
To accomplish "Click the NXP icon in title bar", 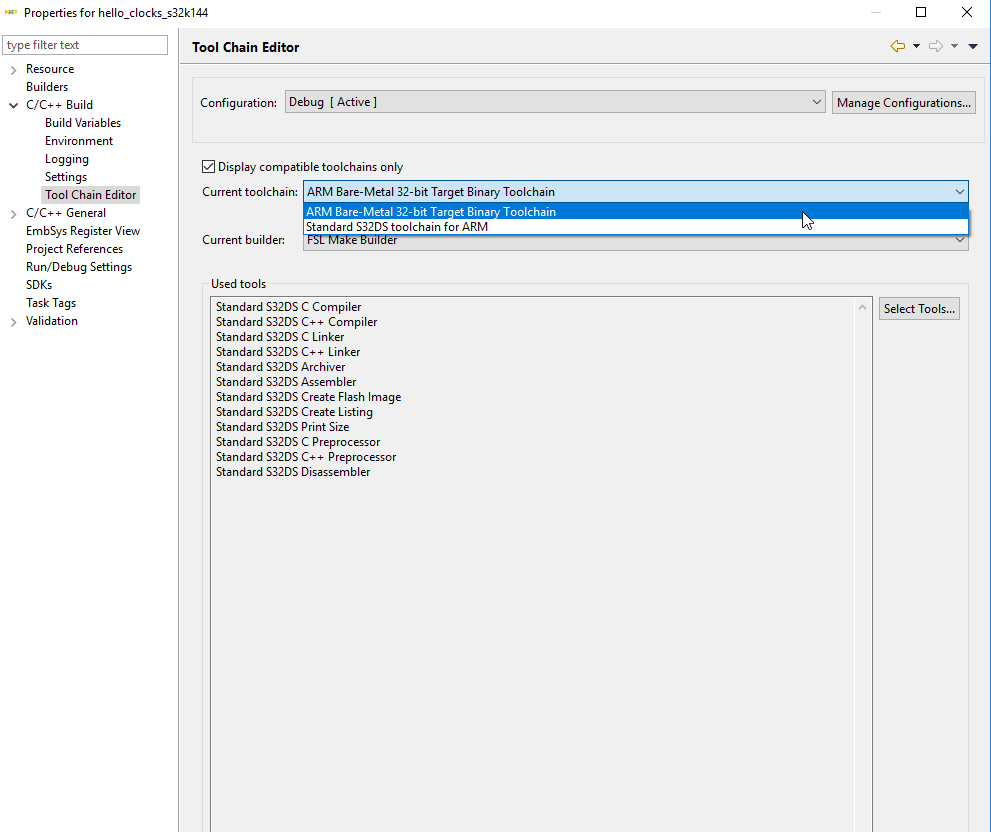I will [11, 13].
